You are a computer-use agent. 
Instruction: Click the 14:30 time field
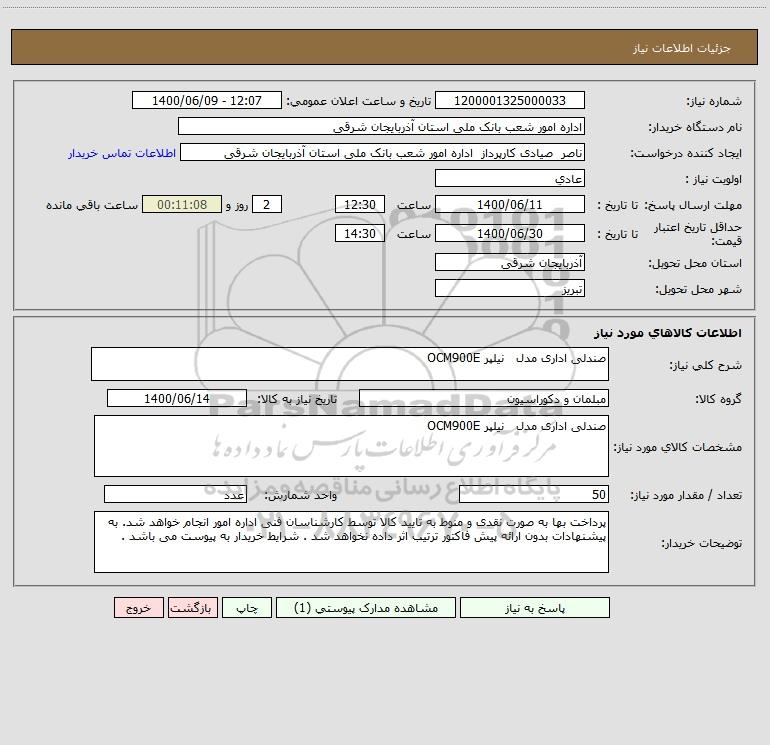(x=359, y=234)
